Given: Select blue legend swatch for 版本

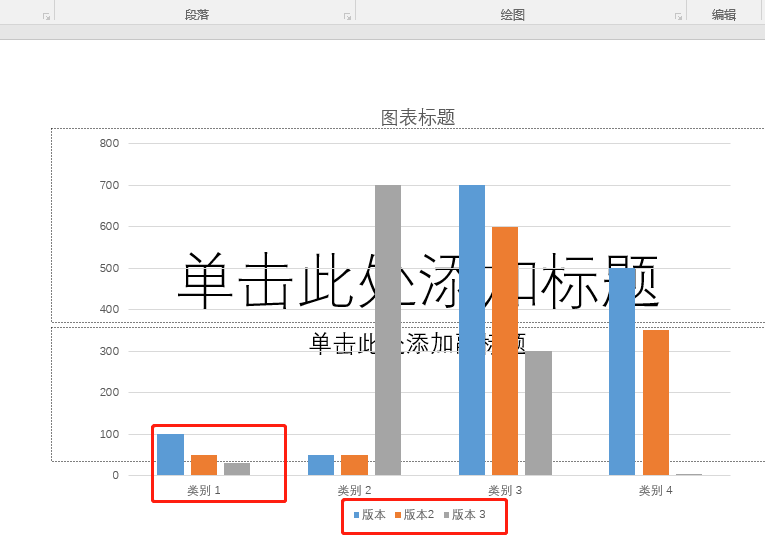Looking at the screenshot, I should click(x=357, y=516).
